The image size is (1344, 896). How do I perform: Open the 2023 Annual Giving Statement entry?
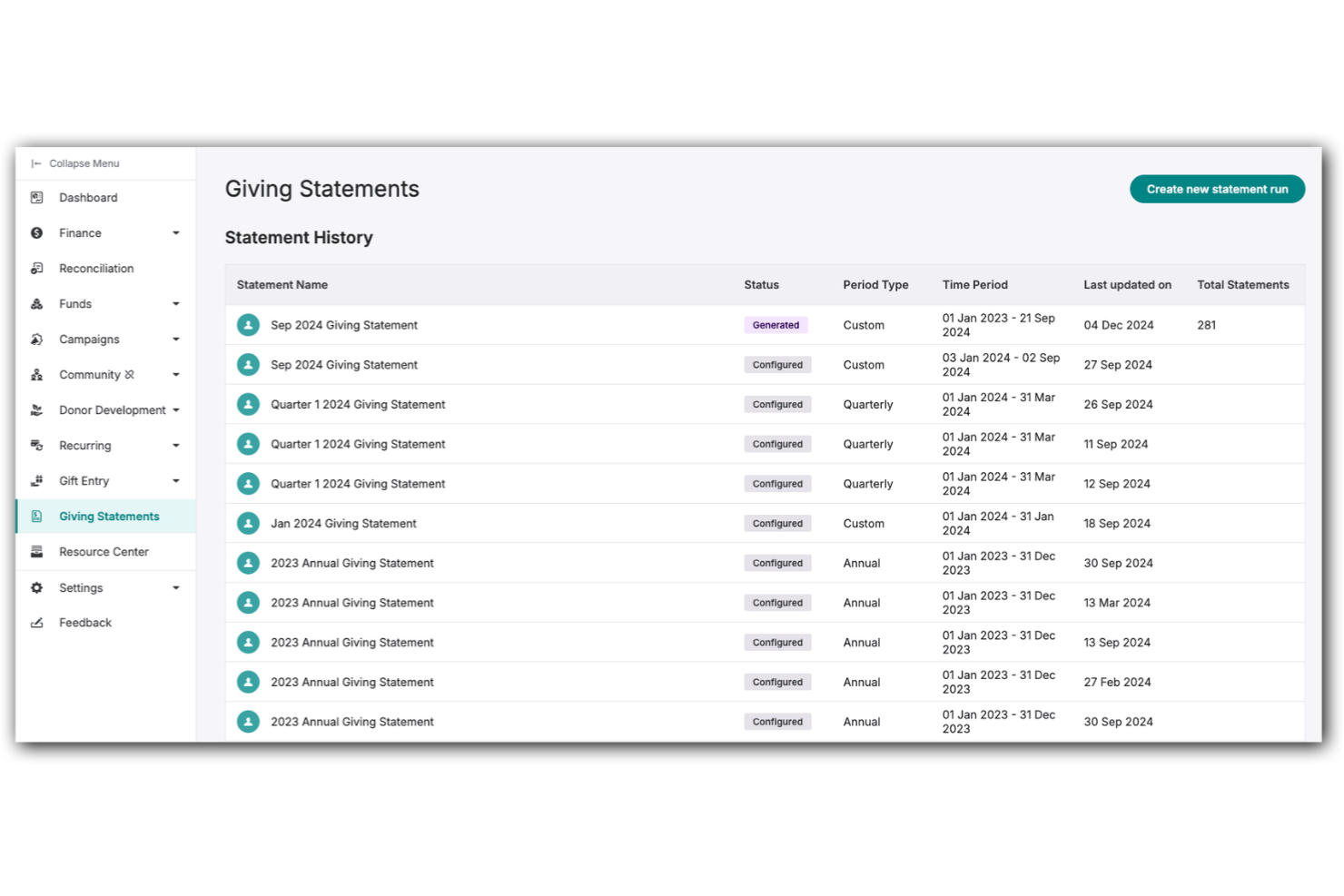point(352,563)
